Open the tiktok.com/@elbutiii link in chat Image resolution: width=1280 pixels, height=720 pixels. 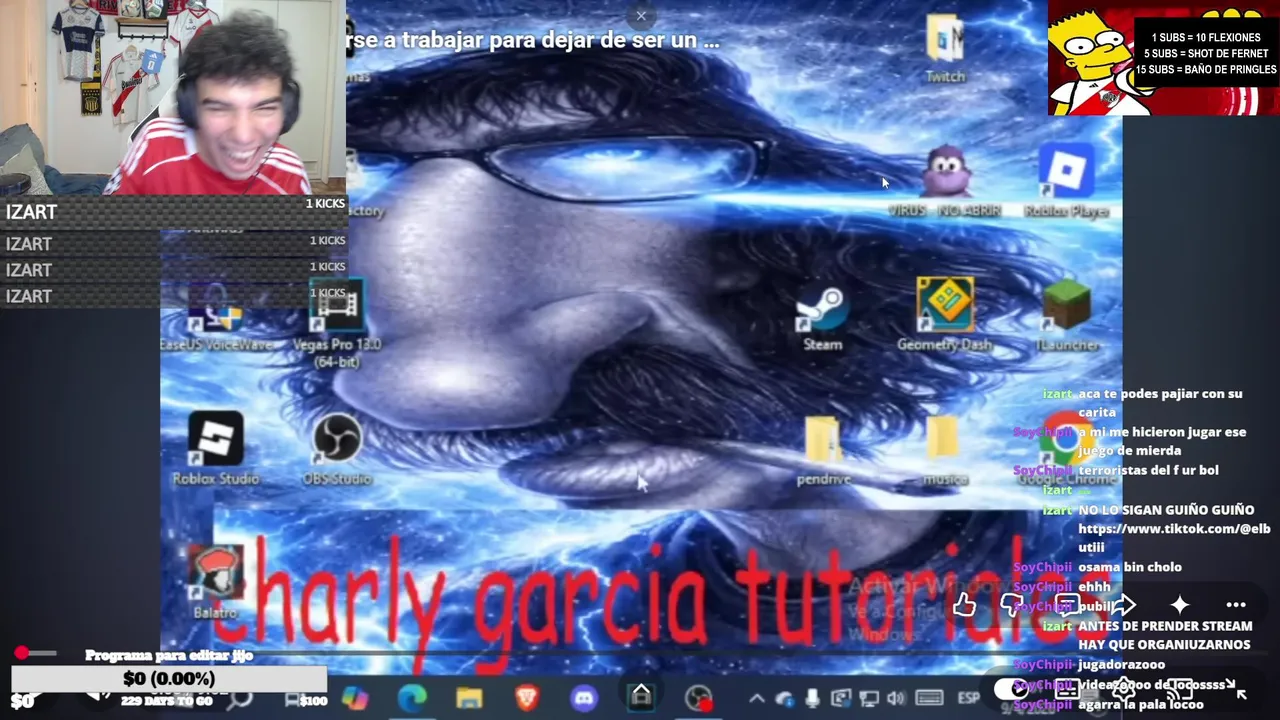(x=1174, y=538)
